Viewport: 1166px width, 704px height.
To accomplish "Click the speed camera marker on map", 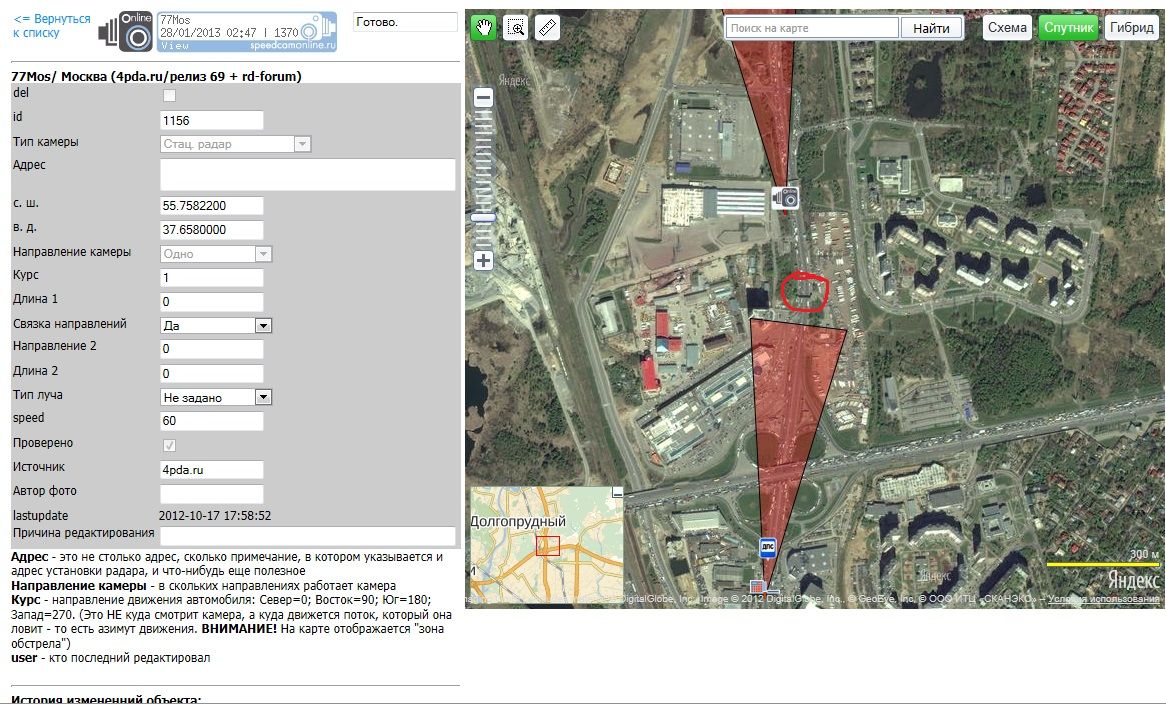I will pos(785,198).
